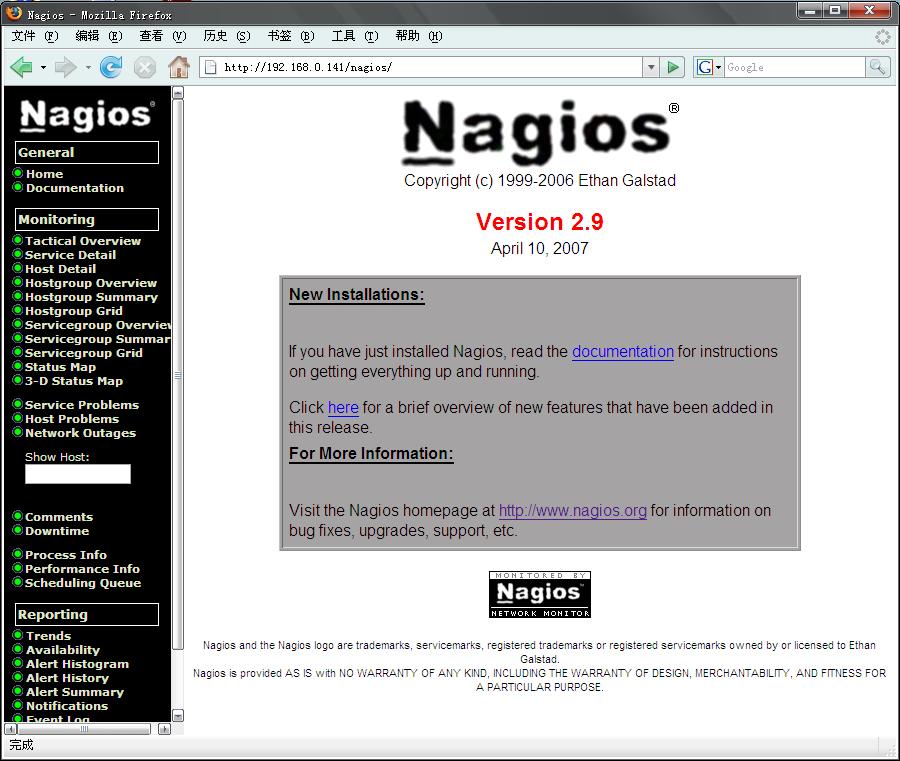Reload the page with the refresh icon
This screenshot has height=761, width=900.
[111, 67]
